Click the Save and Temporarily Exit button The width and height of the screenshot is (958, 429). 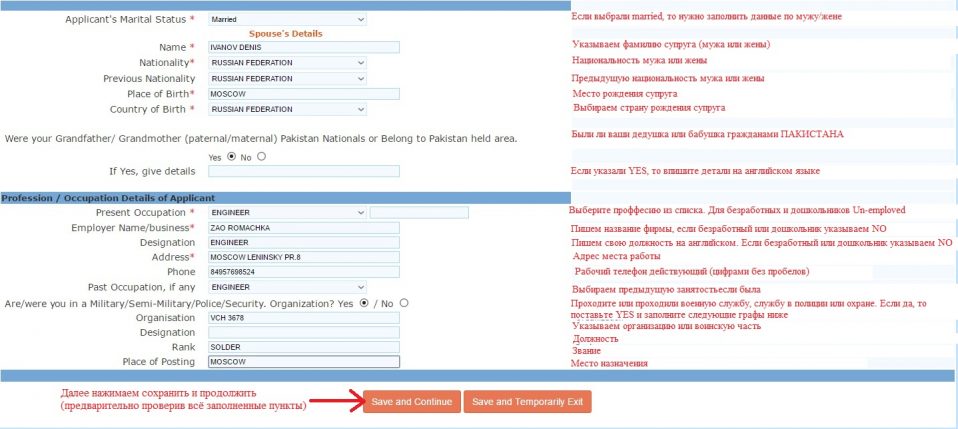tap(527, 402)
